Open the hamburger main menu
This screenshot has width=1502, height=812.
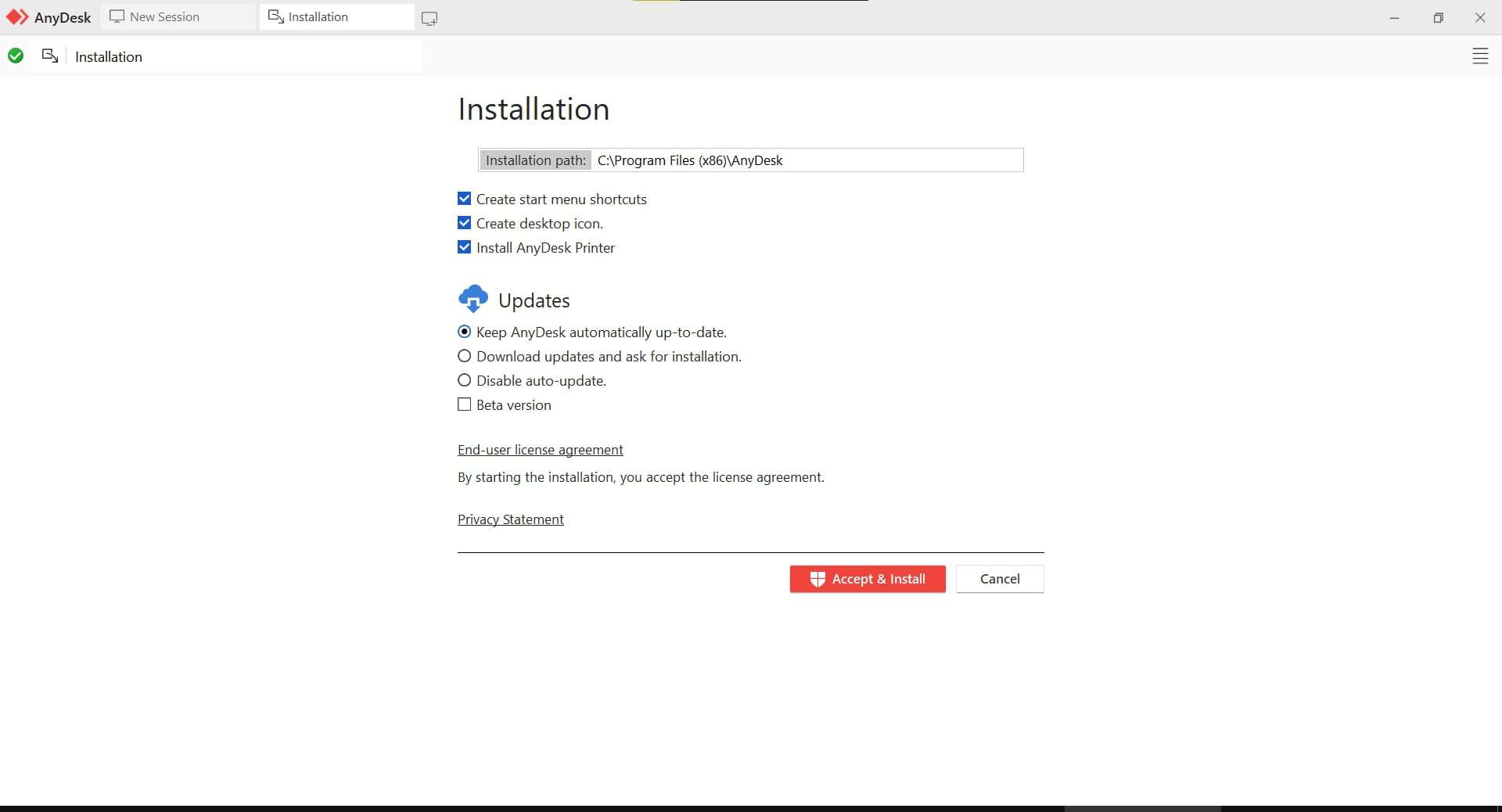pyautogui.click(x=1480, y=56)
